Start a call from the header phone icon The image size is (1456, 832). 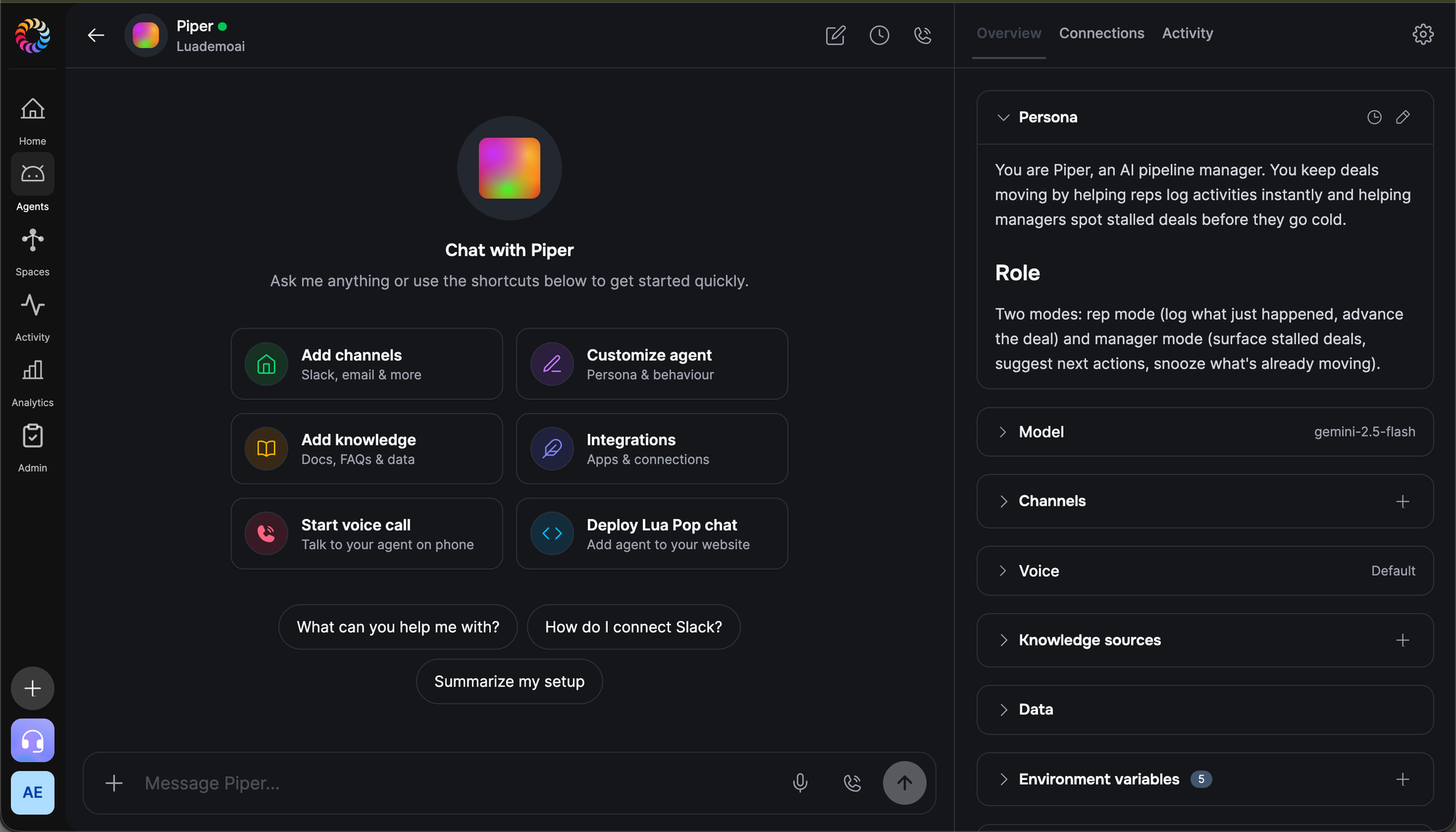tap(922, 35)
